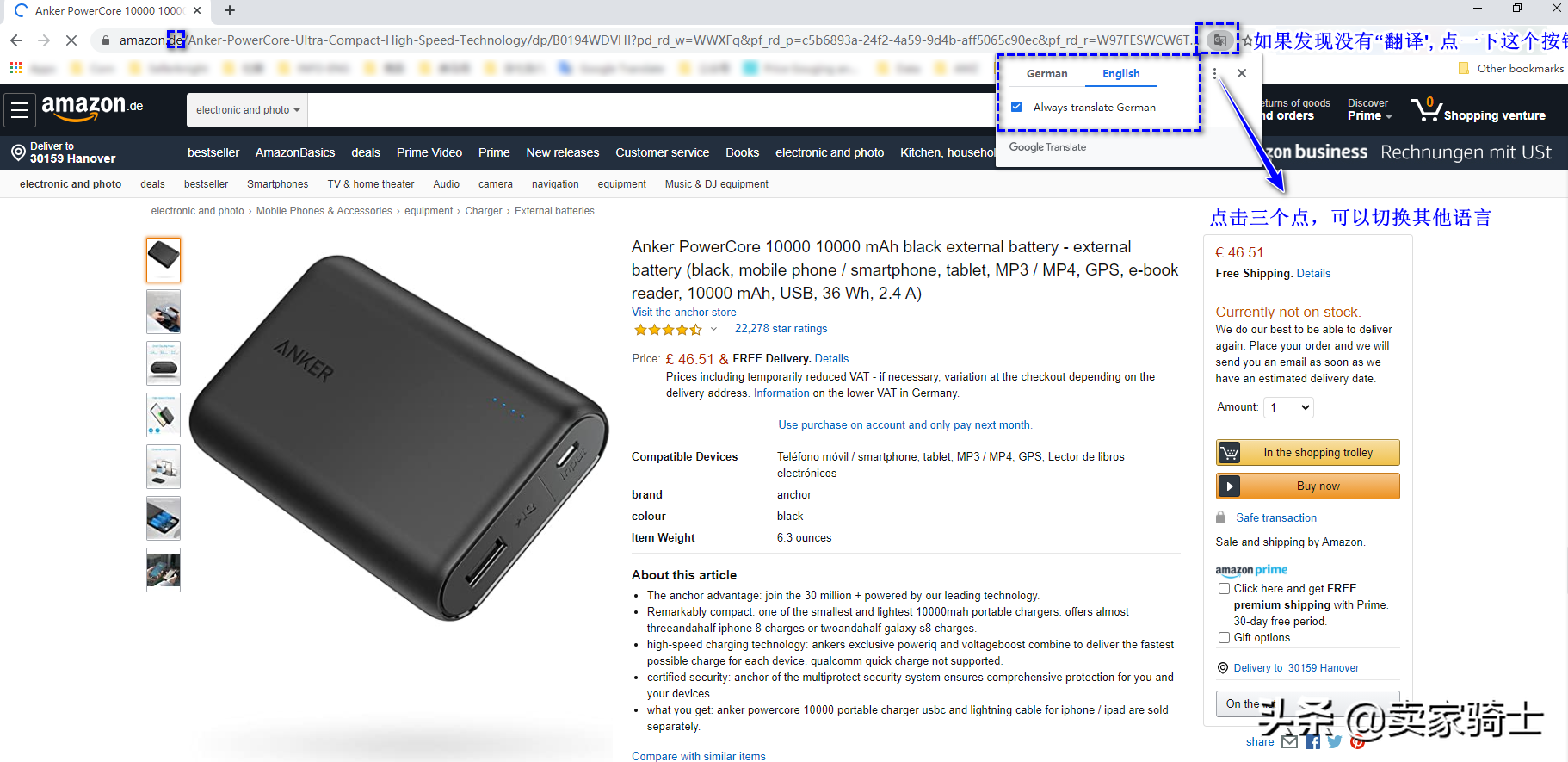Open AmazonBasics in top navigation
The height and width of the screenshot is (762, 1568).
coord(295,152)
